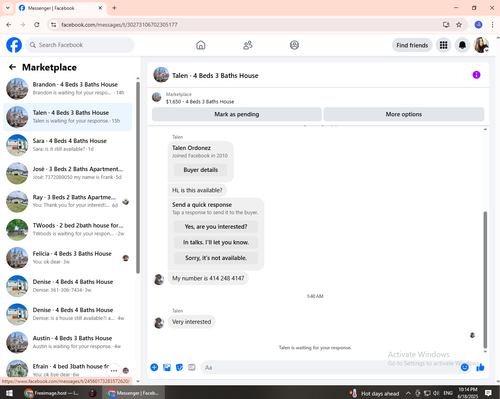This screenshot has width=500, height=399.
Task: Click the message text box Aa
Action: click(330, 367)
